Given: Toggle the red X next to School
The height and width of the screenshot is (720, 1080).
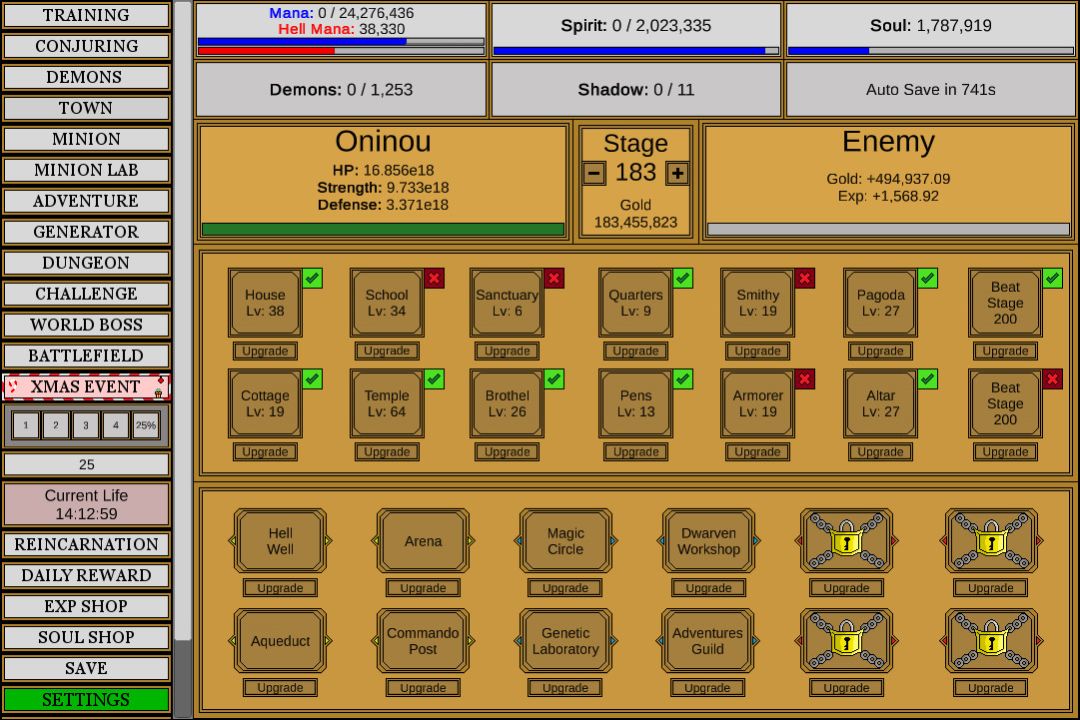Looking at the screenshot, I should [x=434, y=278].
